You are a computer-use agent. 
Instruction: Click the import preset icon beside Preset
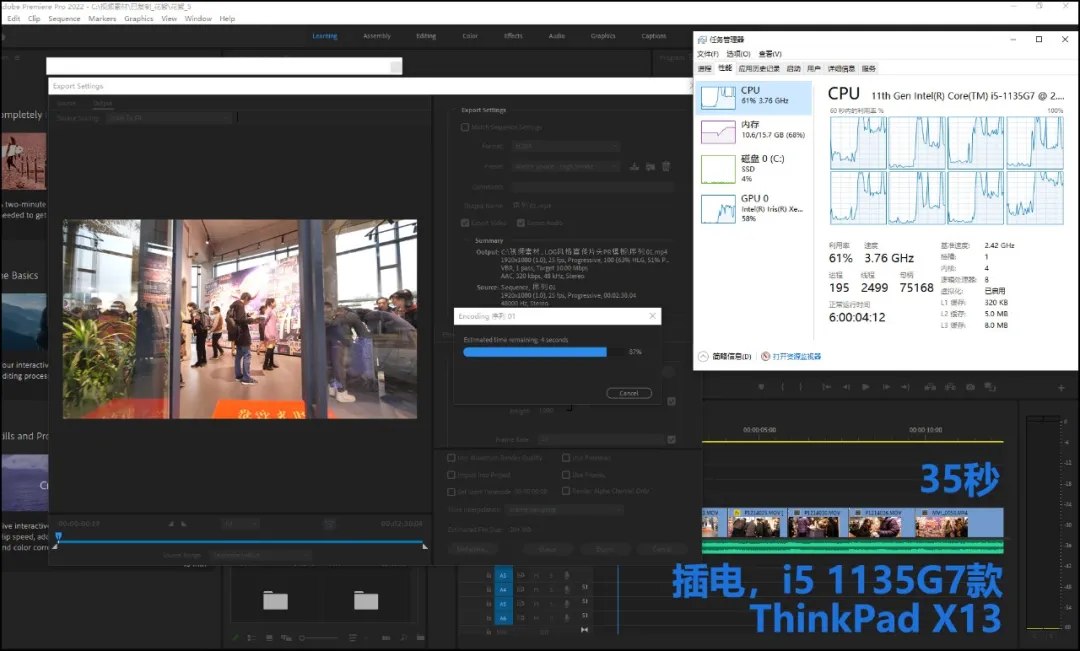[x=650, y=167]
